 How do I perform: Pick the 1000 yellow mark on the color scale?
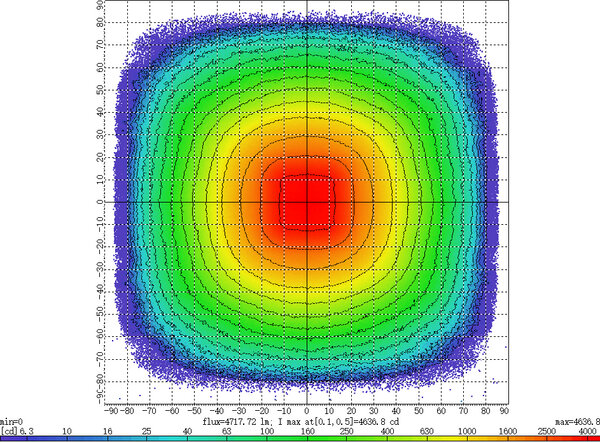point(467,431)
